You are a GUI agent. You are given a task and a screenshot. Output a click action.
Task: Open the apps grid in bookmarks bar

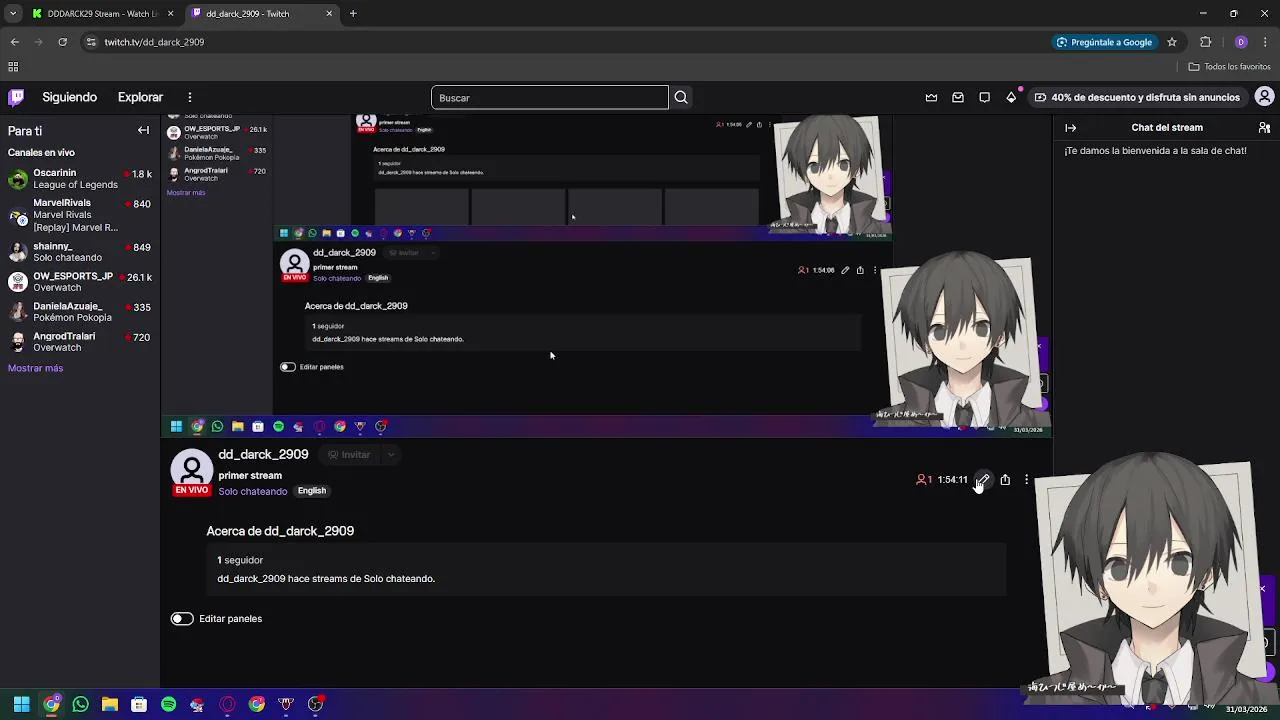13,67
